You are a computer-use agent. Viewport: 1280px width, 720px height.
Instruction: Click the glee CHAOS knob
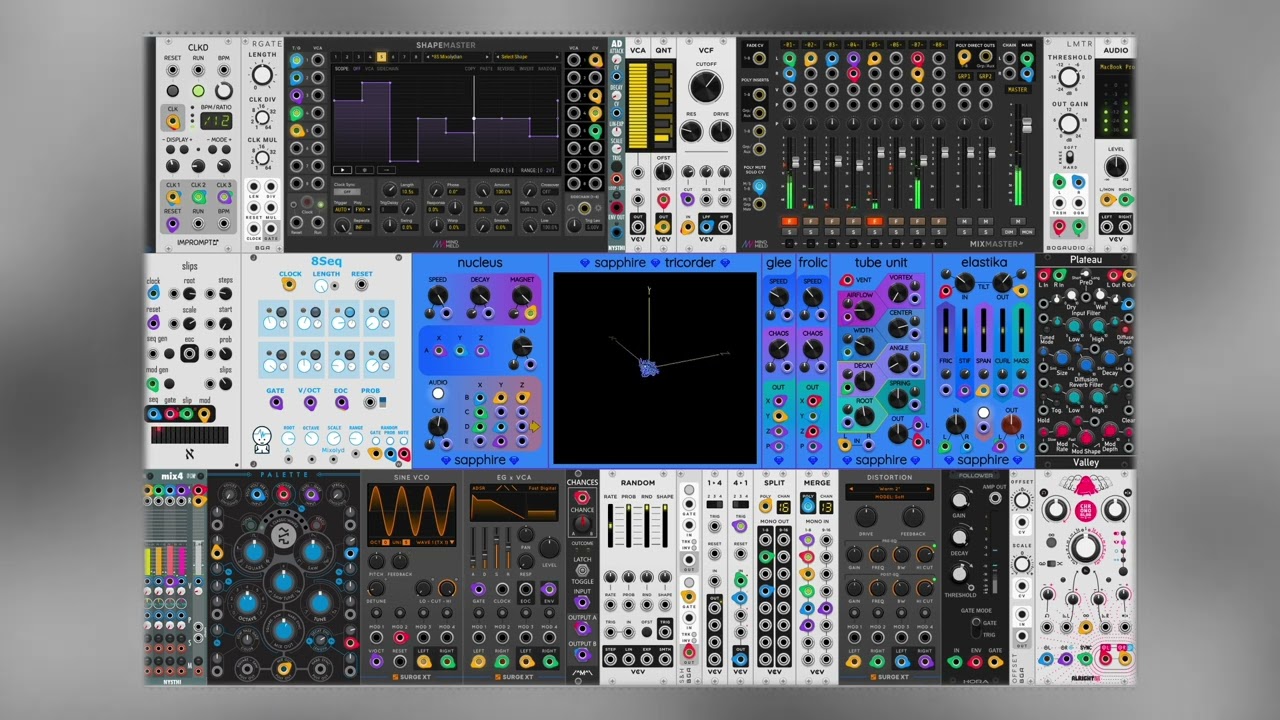(779, 348)
